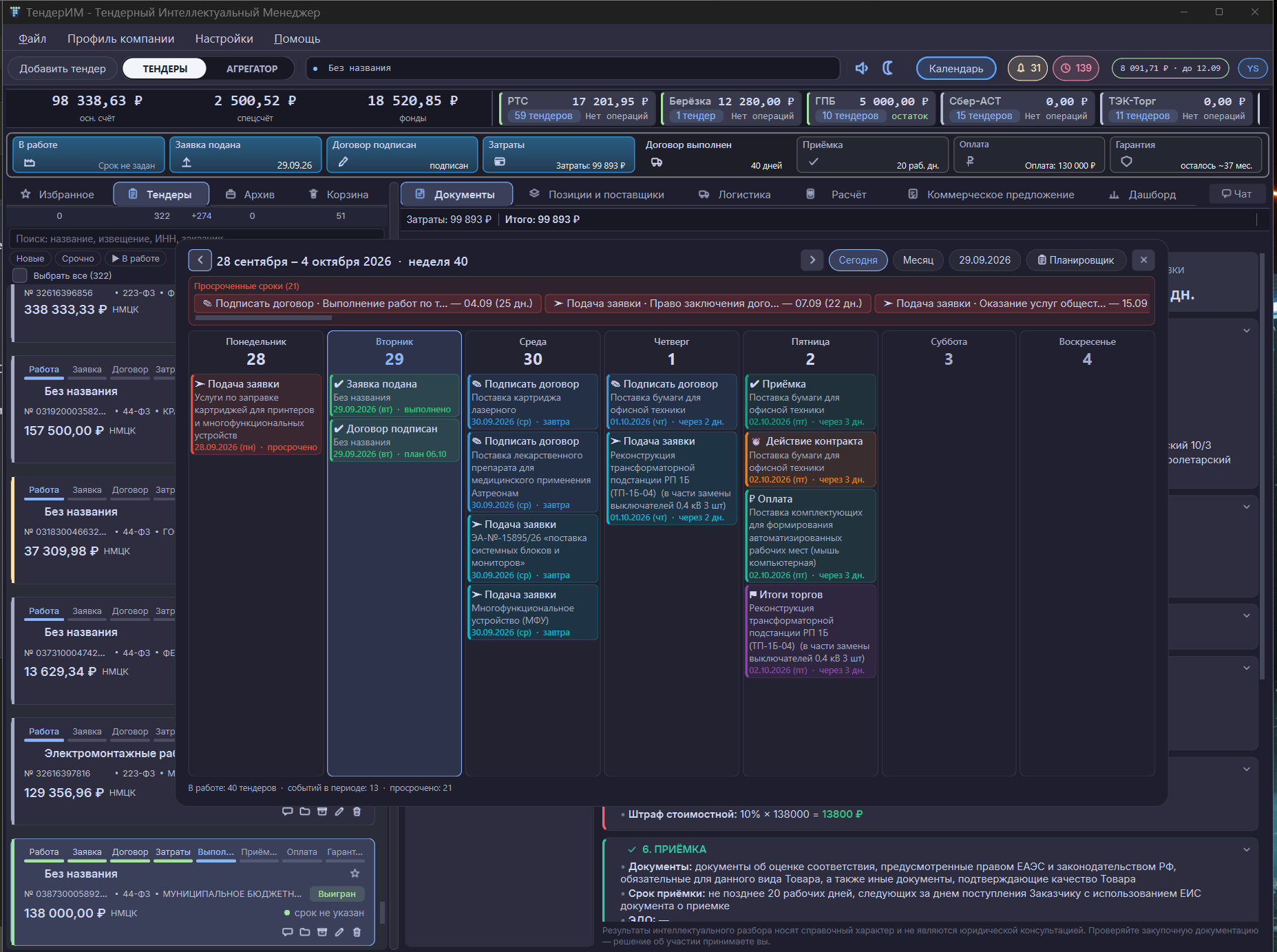1277x952 pixels.
Task: Go to the next week in calendar
Action: (812, 260)
